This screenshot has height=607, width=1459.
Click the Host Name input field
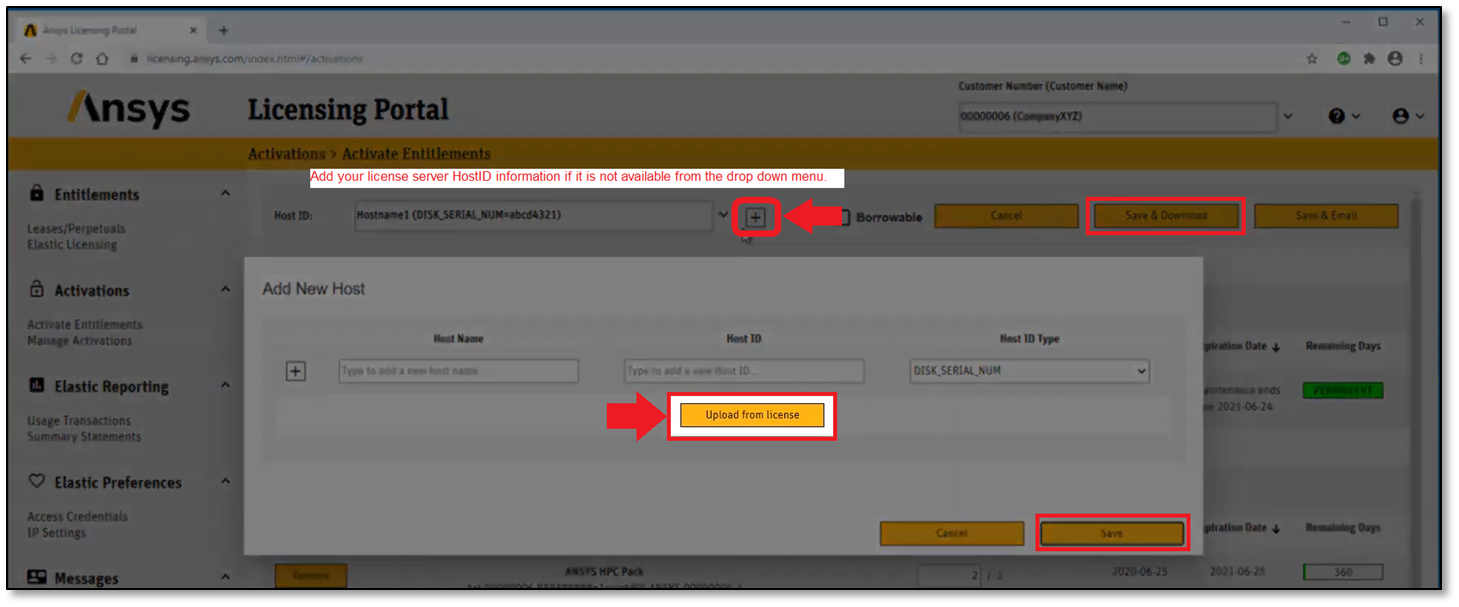(x=458, y=371)
